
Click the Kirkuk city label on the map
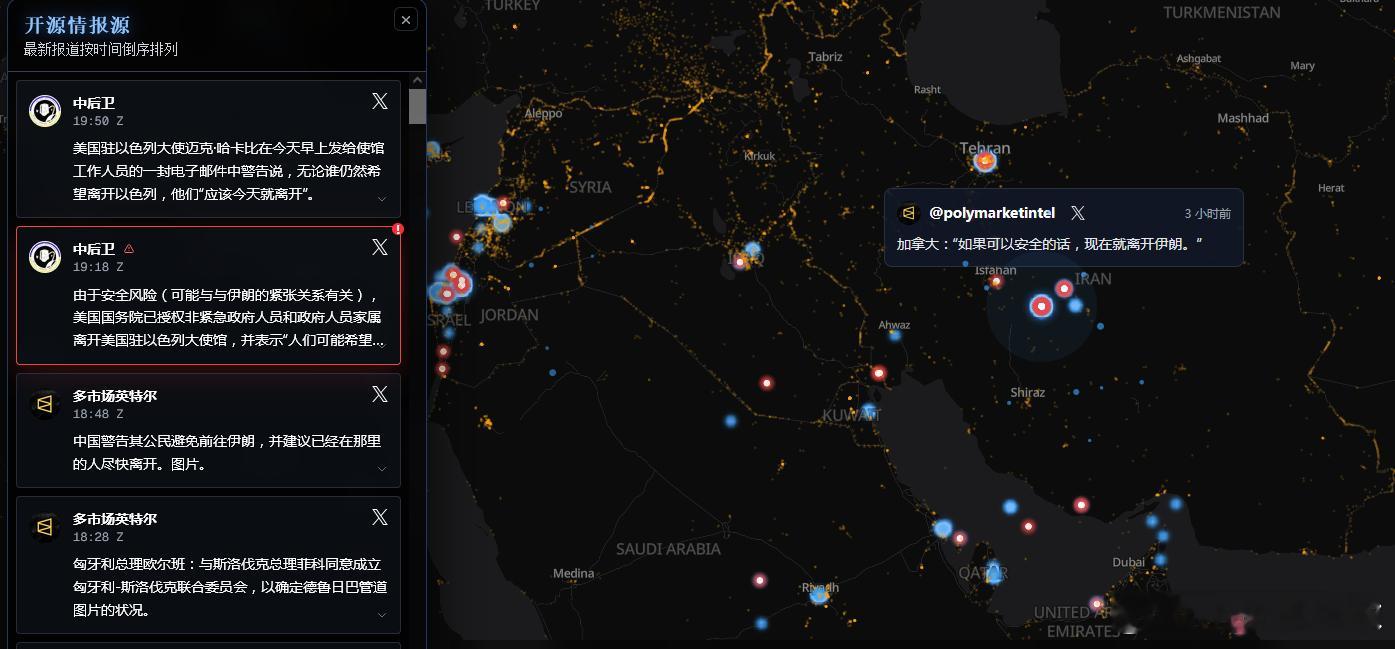(760, 156)
